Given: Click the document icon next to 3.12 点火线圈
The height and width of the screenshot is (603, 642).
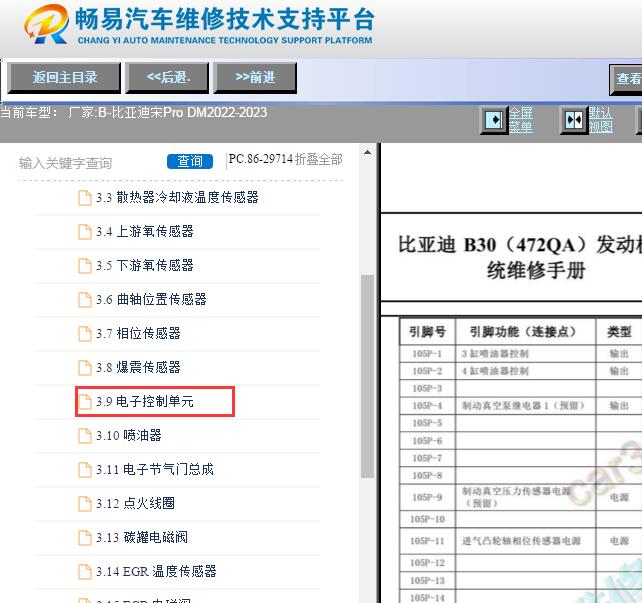Looking at the screenshot, I should pos(85,504).
